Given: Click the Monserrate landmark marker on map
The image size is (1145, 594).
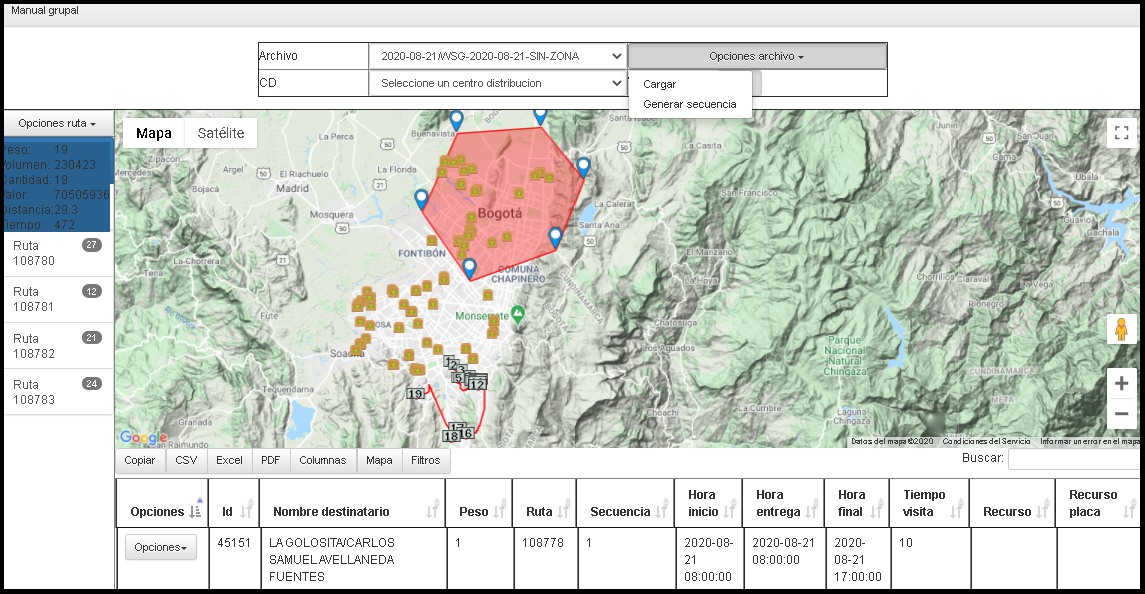Looking at the screenshot, I should click(518, 315).
